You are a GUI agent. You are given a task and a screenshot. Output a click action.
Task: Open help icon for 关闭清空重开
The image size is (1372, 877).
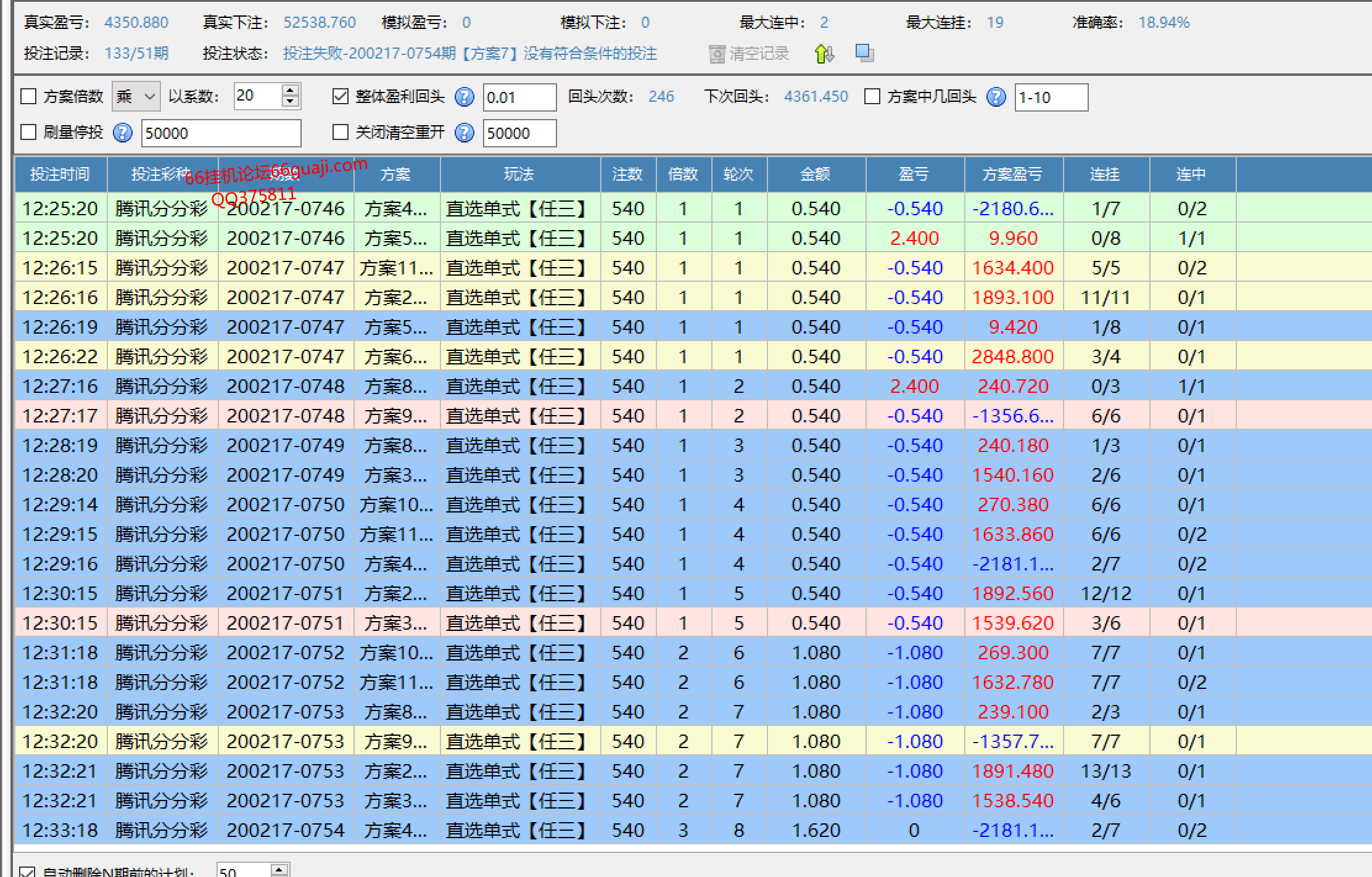click(464, 133)
